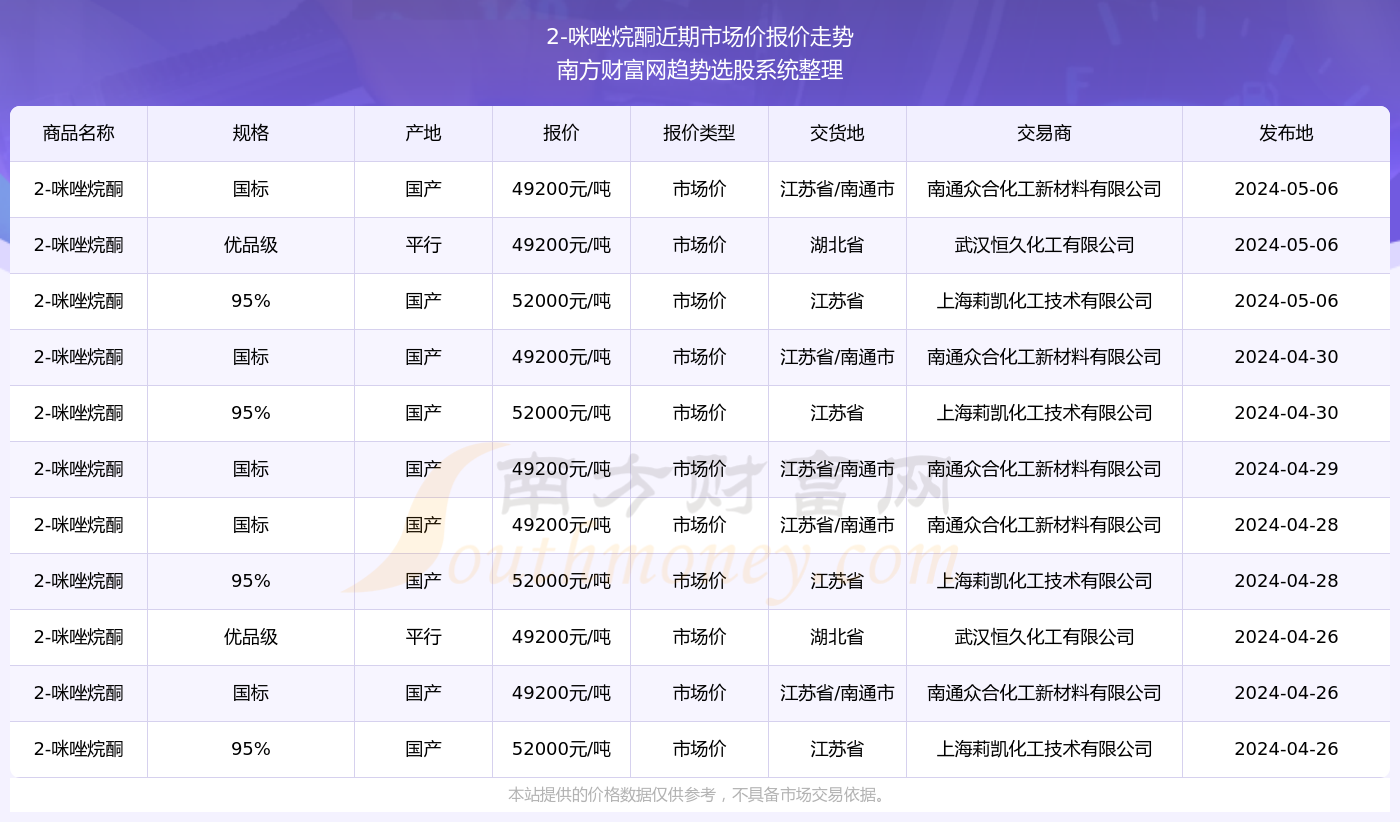This screenshot has width=1400, height=822.
Task: Click 江苏省/南通市 in the 2024-04-26 row
Action: (837, 693)
